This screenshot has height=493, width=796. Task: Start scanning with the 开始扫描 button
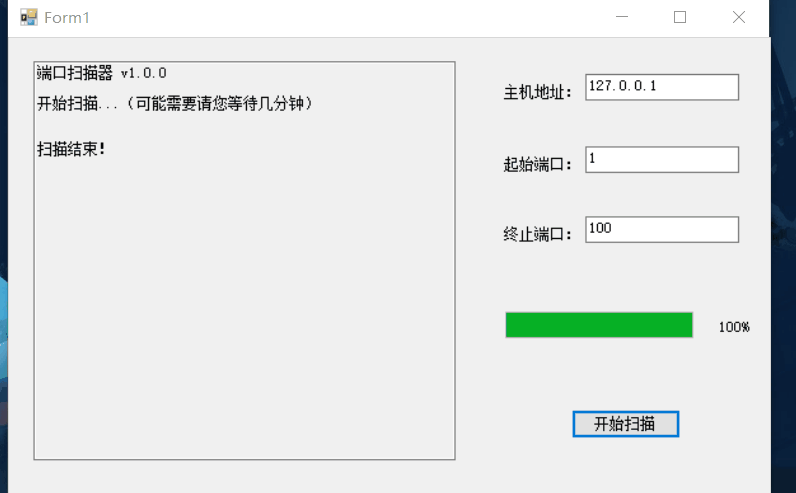click(625, 424)
